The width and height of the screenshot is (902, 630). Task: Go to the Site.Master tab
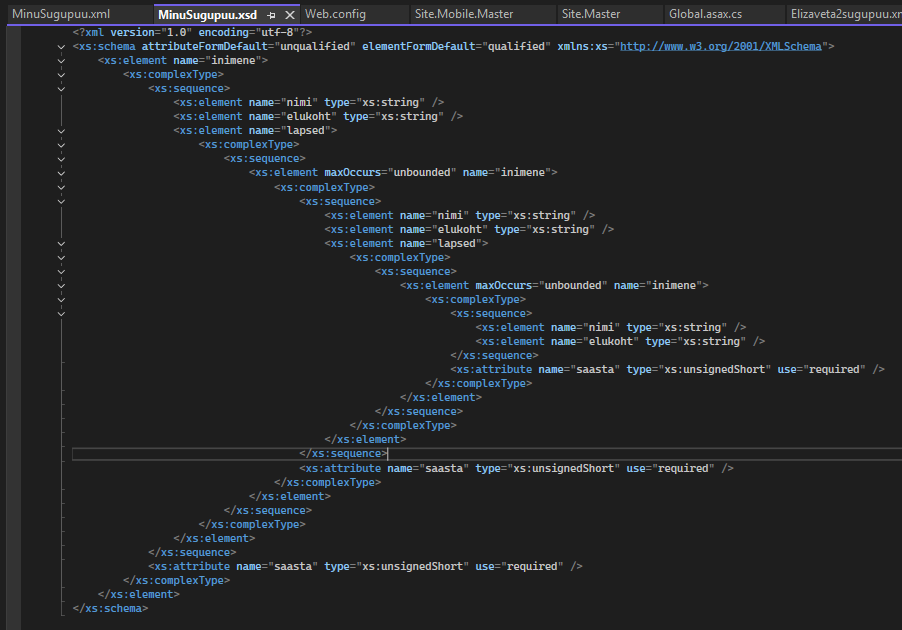pyautogui.click(x=591, y=15)
